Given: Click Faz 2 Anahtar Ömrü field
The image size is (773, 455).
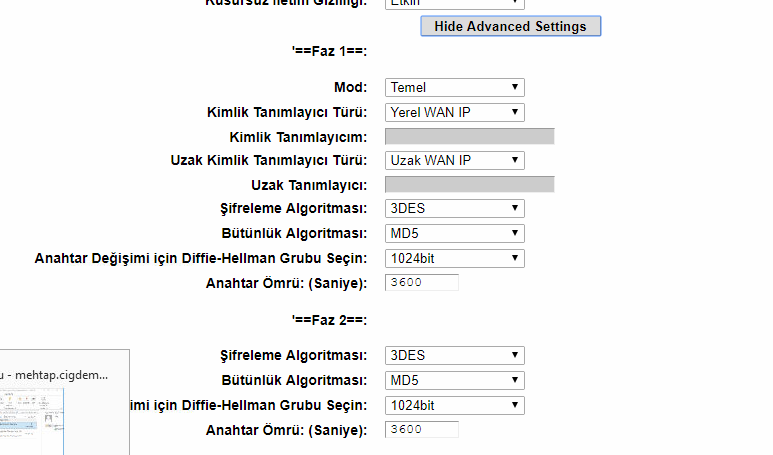Looking at the screenshot, I should [421, 430].
